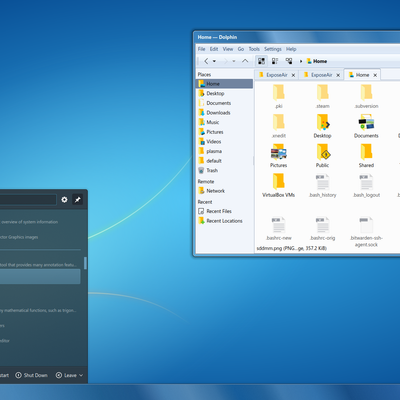Go up to the parent folder
Screen dimensions: 400x400
(245, 61)
